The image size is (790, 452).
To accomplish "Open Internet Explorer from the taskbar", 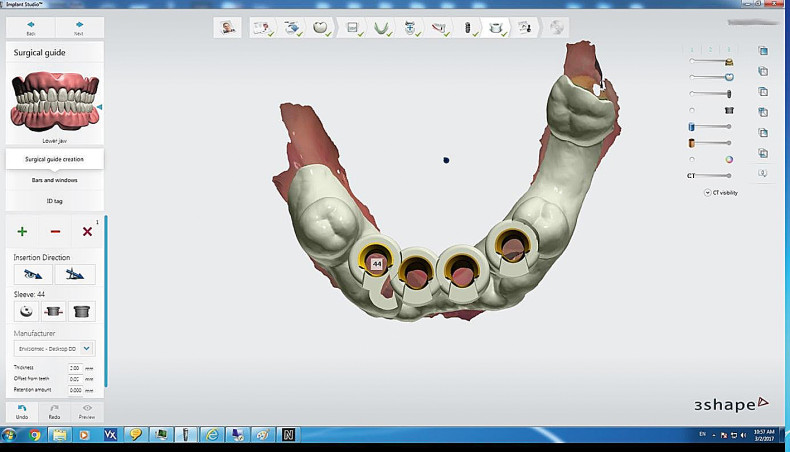I will pyautogui.click(x=212, y=434).
